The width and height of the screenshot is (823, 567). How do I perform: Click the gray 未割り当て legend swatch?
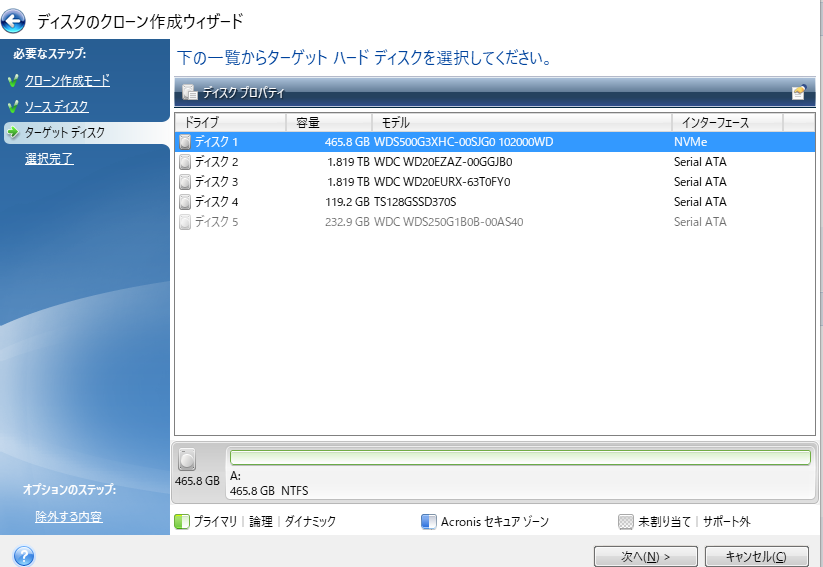tap(626, 522)
